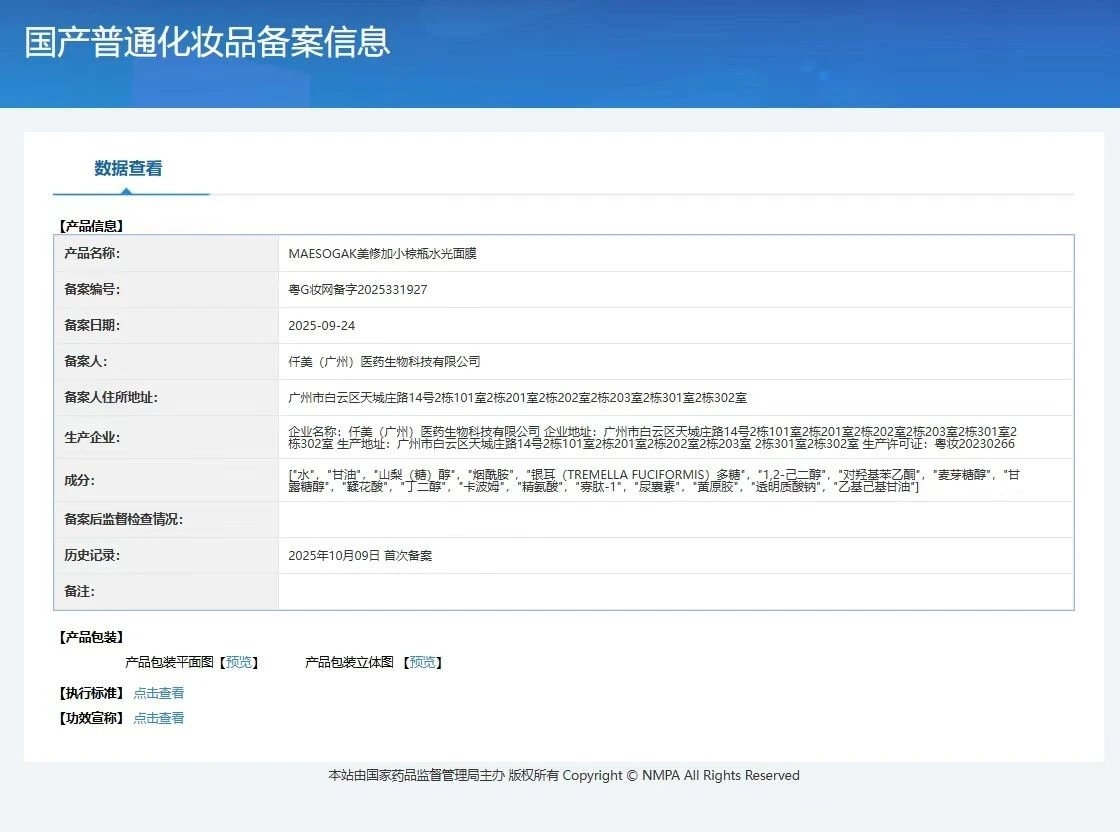Click the page title 国产普通化妆品备案信息
Screen dimensions: 1120x832
207,41
